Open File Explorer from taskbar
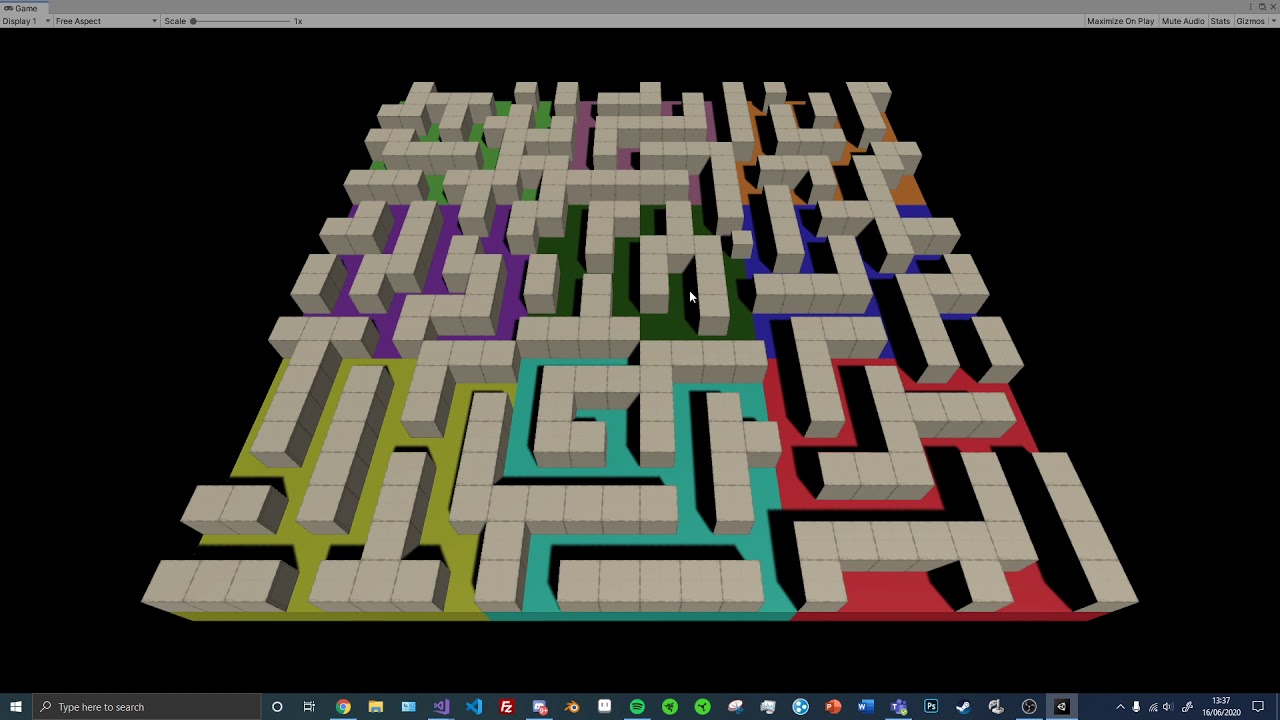 point(375,707)
